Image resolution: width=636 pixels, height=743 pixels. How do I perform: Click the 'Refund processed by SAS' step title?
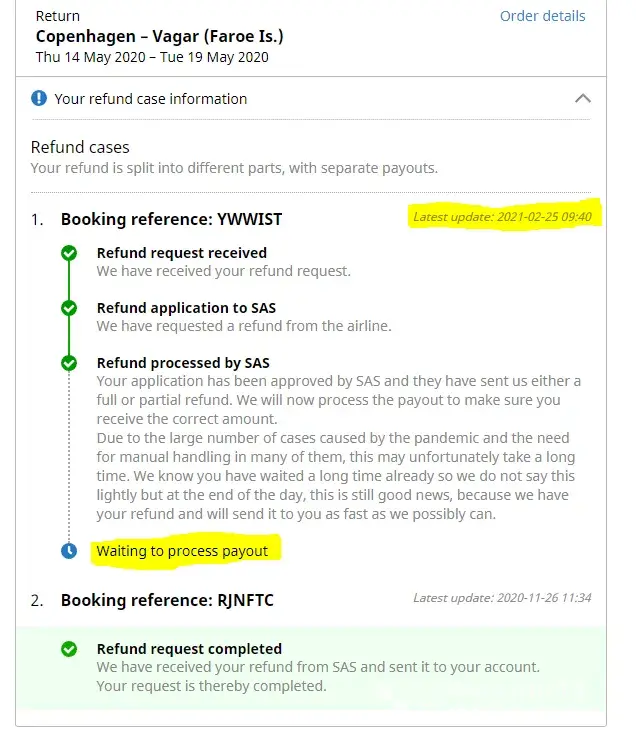pos(183,363)
